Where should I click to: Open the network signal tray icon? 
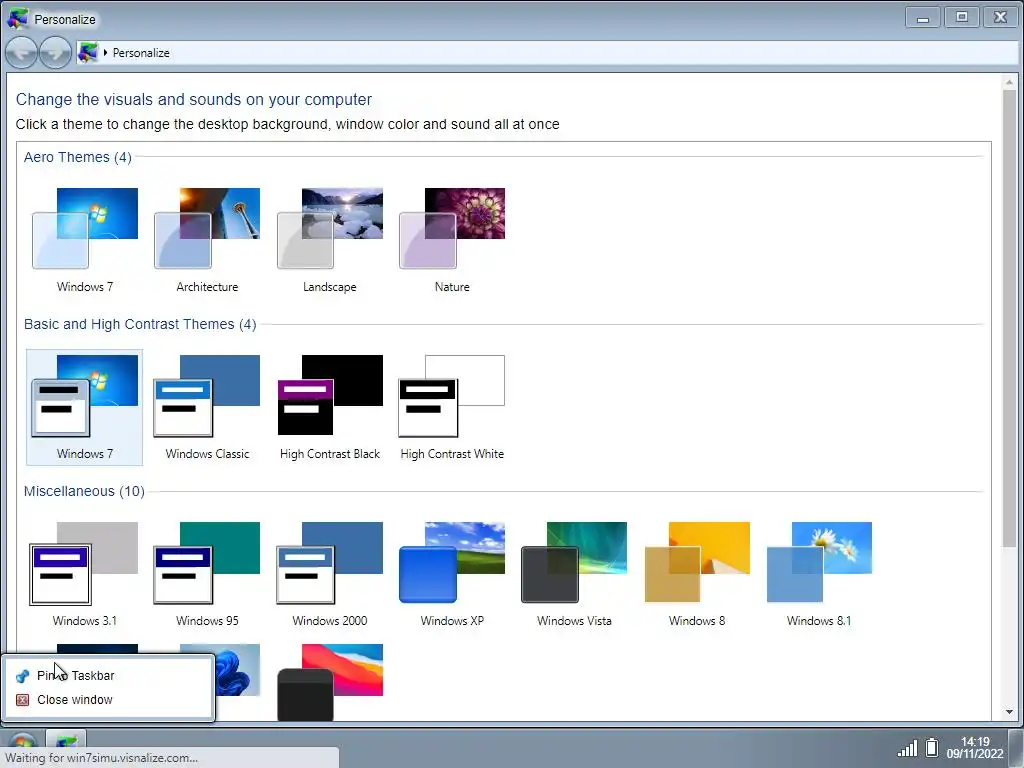[x=907, y=748]
